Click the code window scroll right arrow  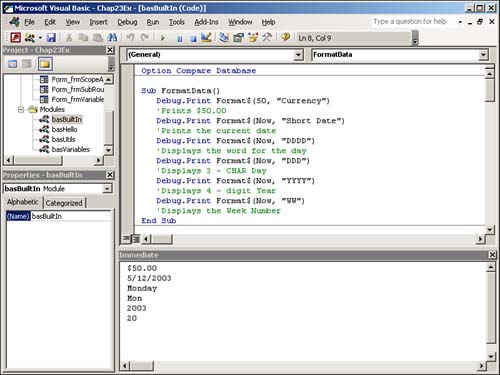click(480, 239)
